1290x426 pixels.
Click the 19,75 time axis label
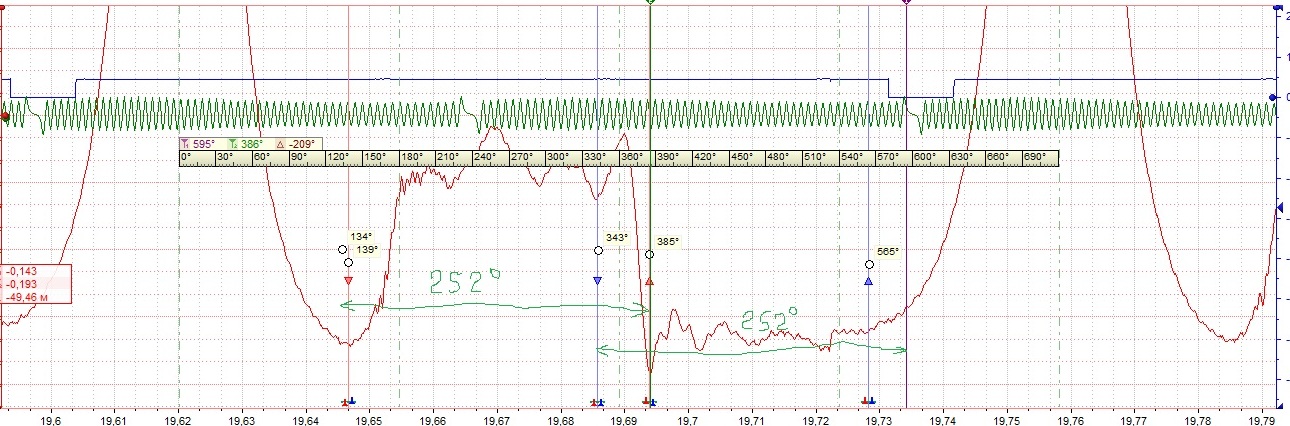coord(1008,420)
